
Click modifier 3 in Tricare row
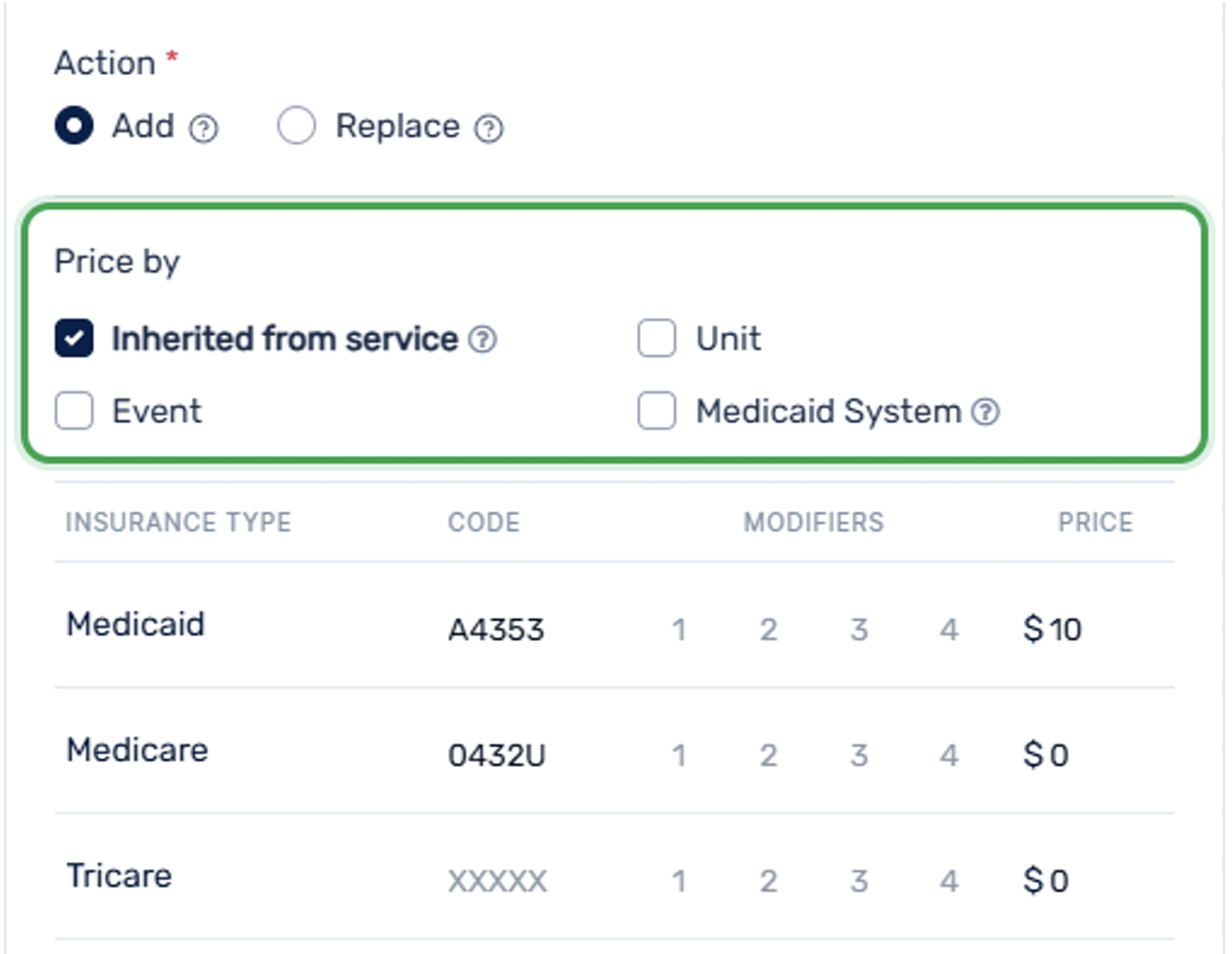[x=859, y=881]
